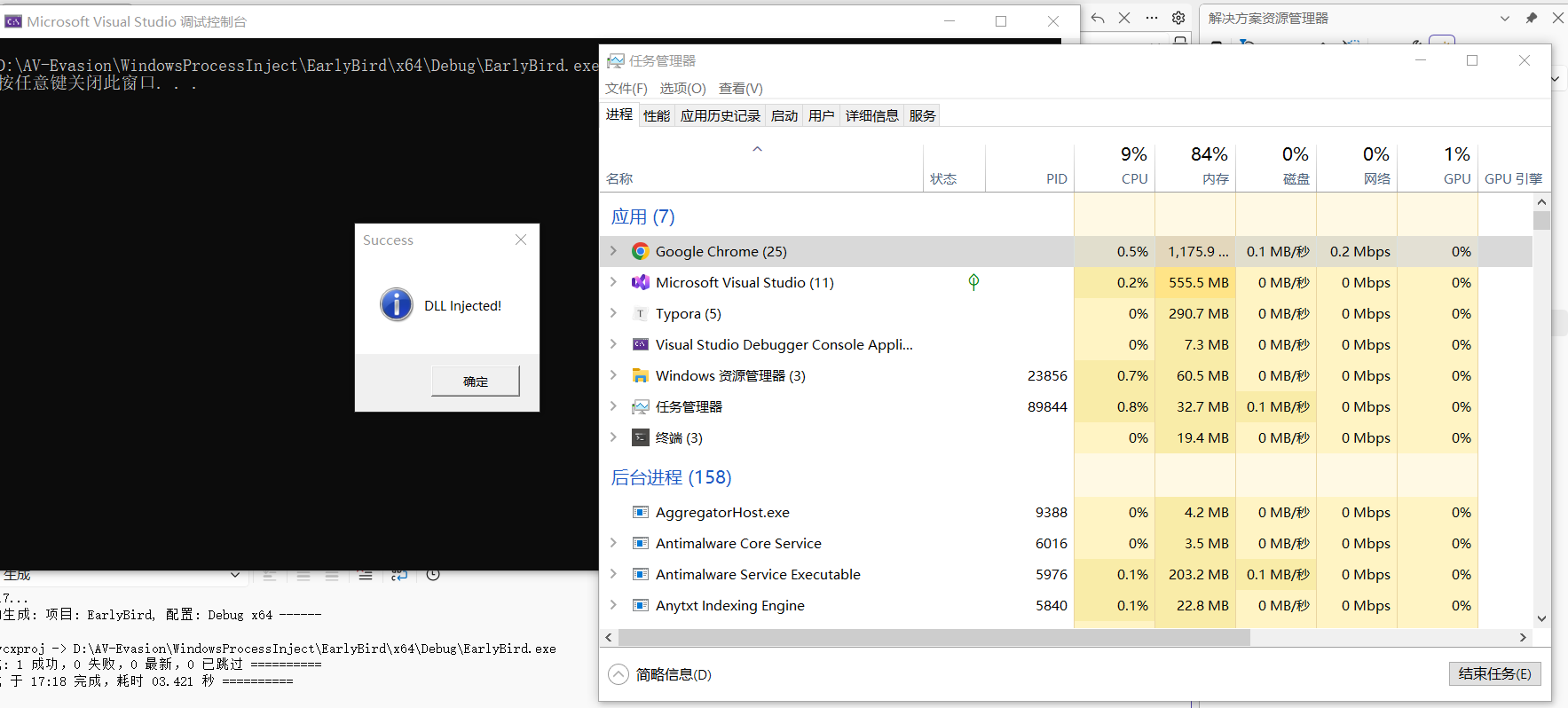This screenshot has height=708, width=1568.
Task: Switch to the 用户 tab
Action: click(x=822, y=116)
